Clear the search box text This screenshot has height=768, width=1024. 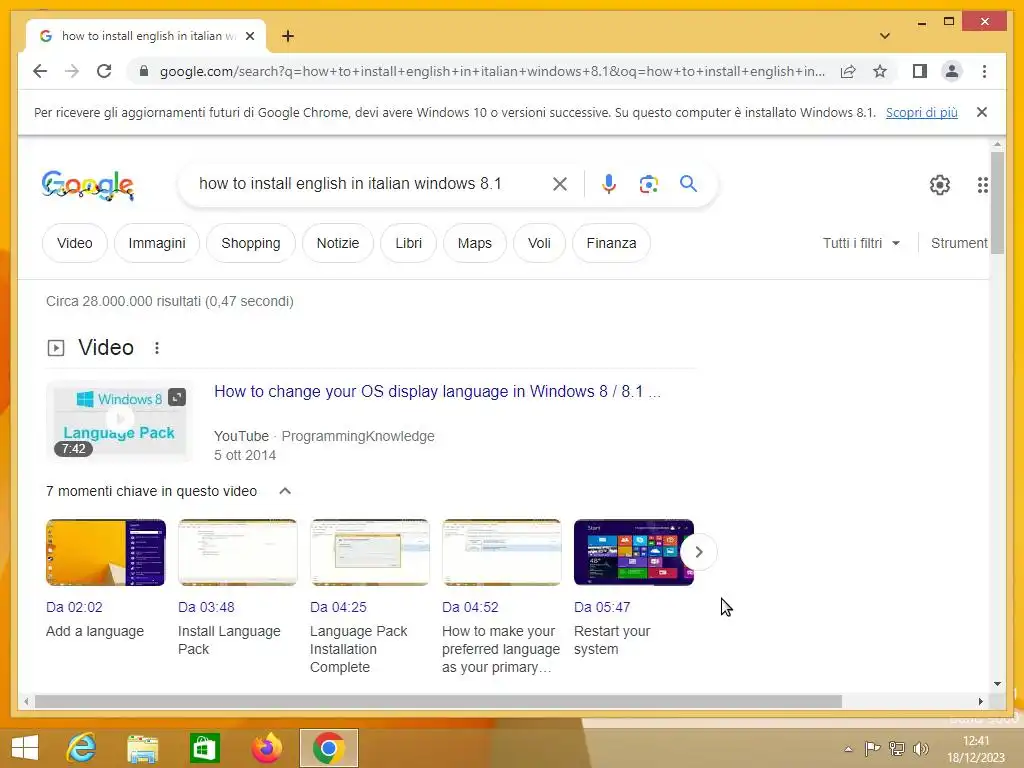tap(560, 184)
